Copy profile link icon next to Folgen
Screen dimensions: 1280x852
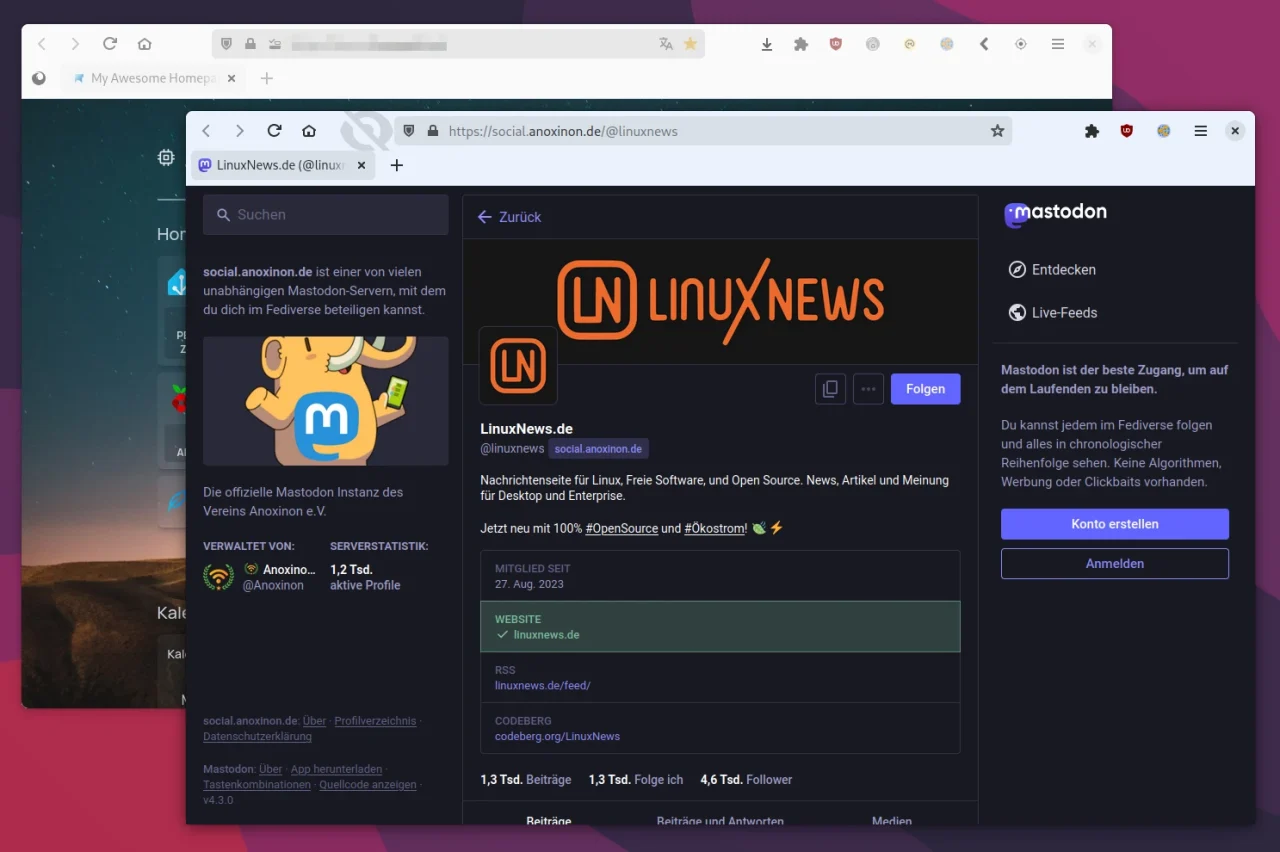coord(830,389)
